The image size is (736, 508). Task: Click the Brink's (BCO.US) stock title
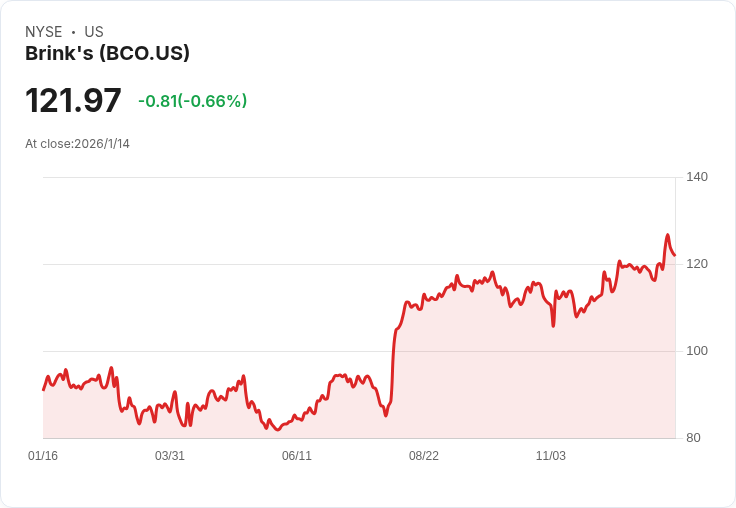pyautogui.click(x=107, y=54)
